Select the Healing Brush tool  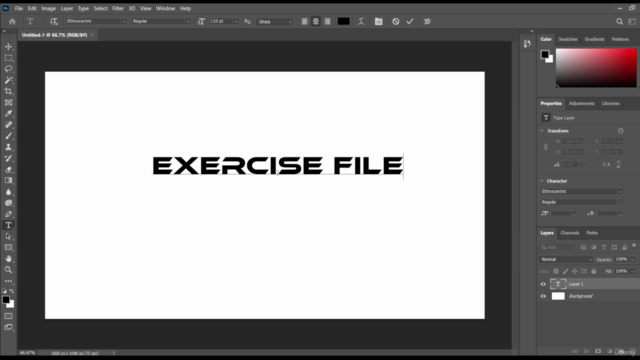(9, 124)
